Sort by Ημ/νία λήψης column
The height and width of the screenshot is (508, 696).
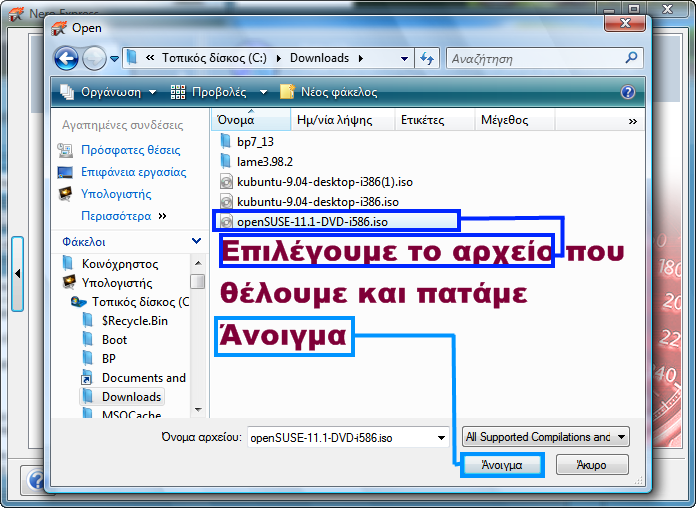click(343, 120)
